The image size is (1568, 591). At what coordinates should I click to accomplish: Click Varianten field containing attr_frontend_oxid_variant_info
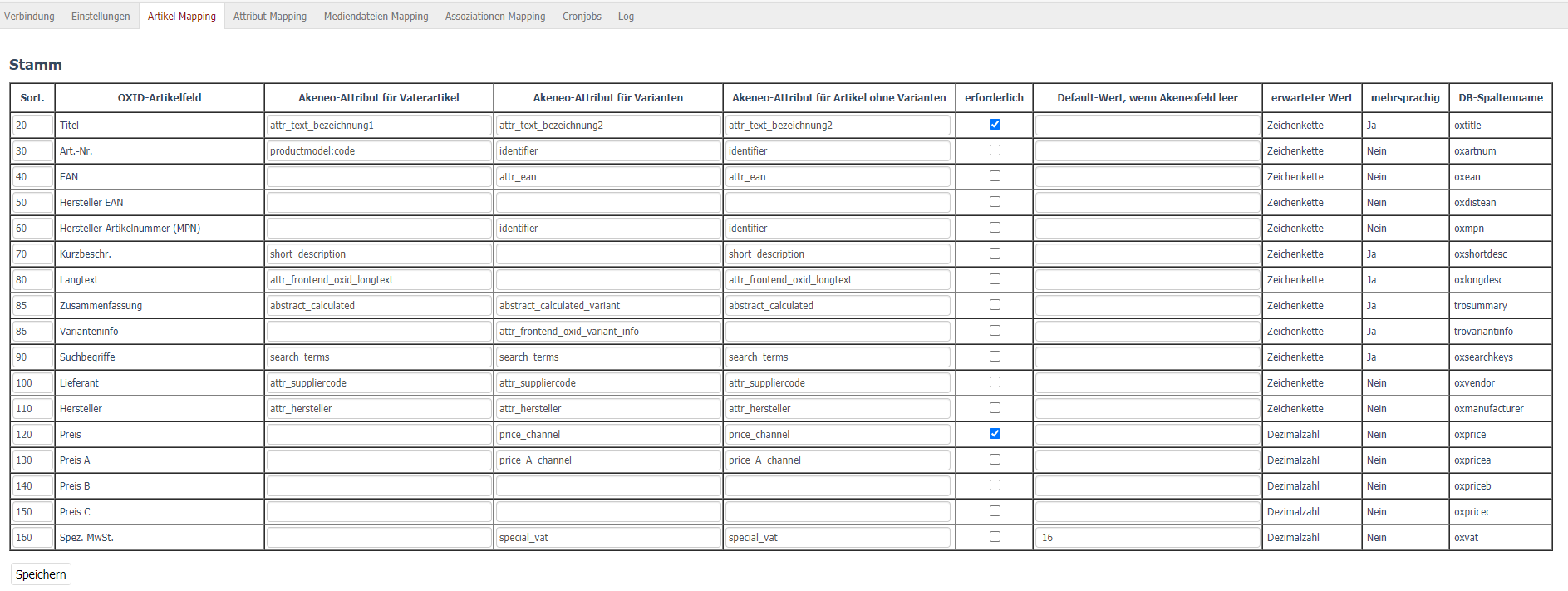(x=607, y=332)
